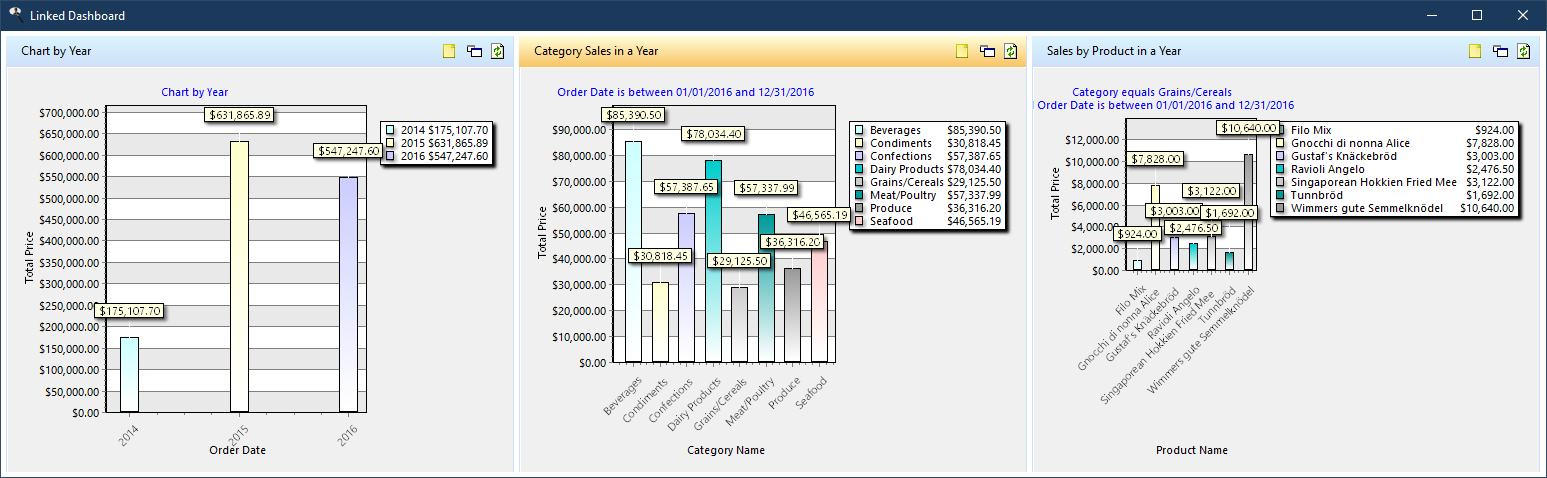The width and height of the screenshot is (1547, 478).
Task: Select the Sales by Product in a Year header
Action: pyautogui.click(x=1113, y=51)
